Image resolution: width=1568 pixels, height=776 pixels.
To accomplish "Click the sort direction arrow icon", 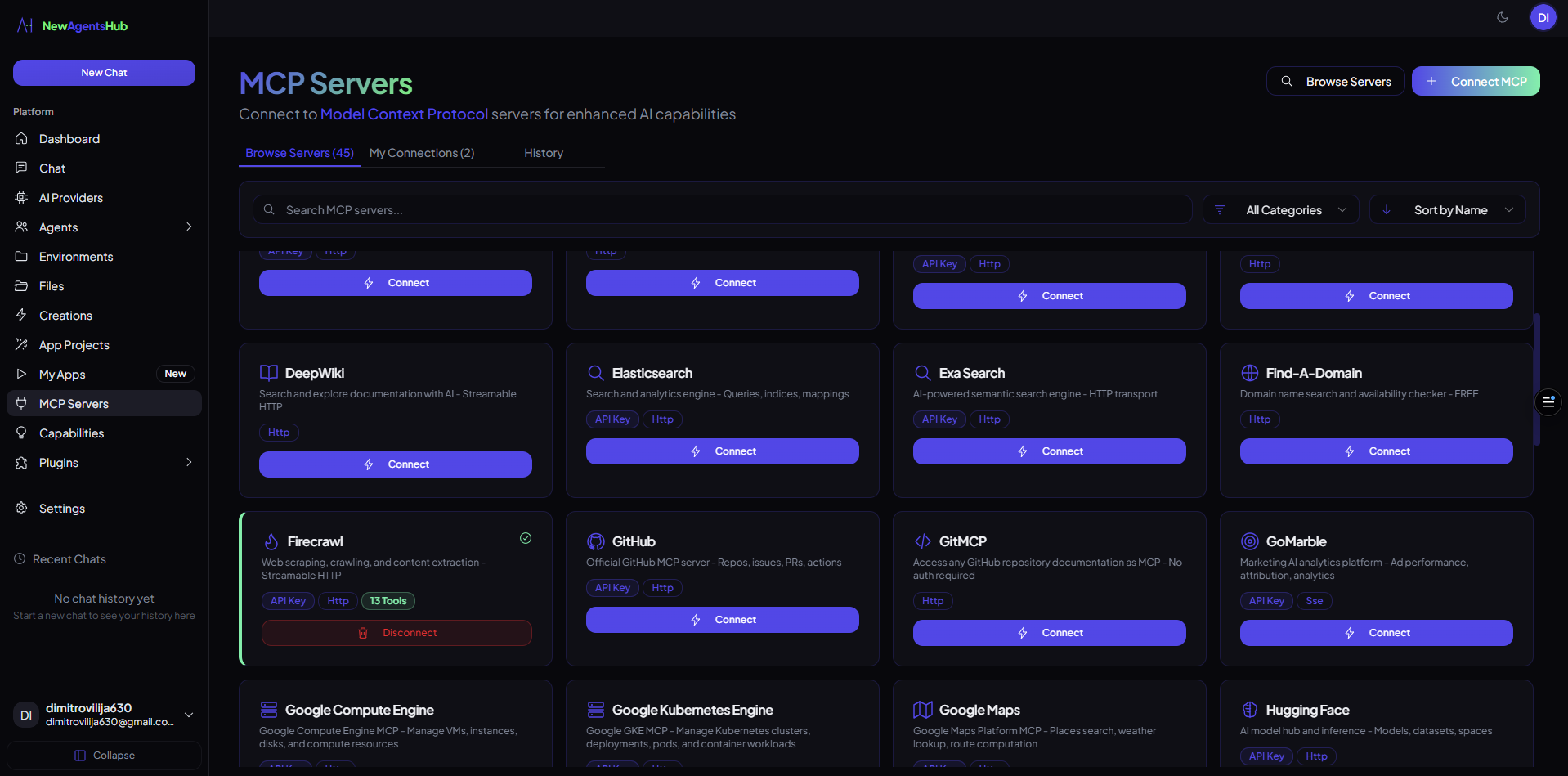I will click(x=1387, y=210).
